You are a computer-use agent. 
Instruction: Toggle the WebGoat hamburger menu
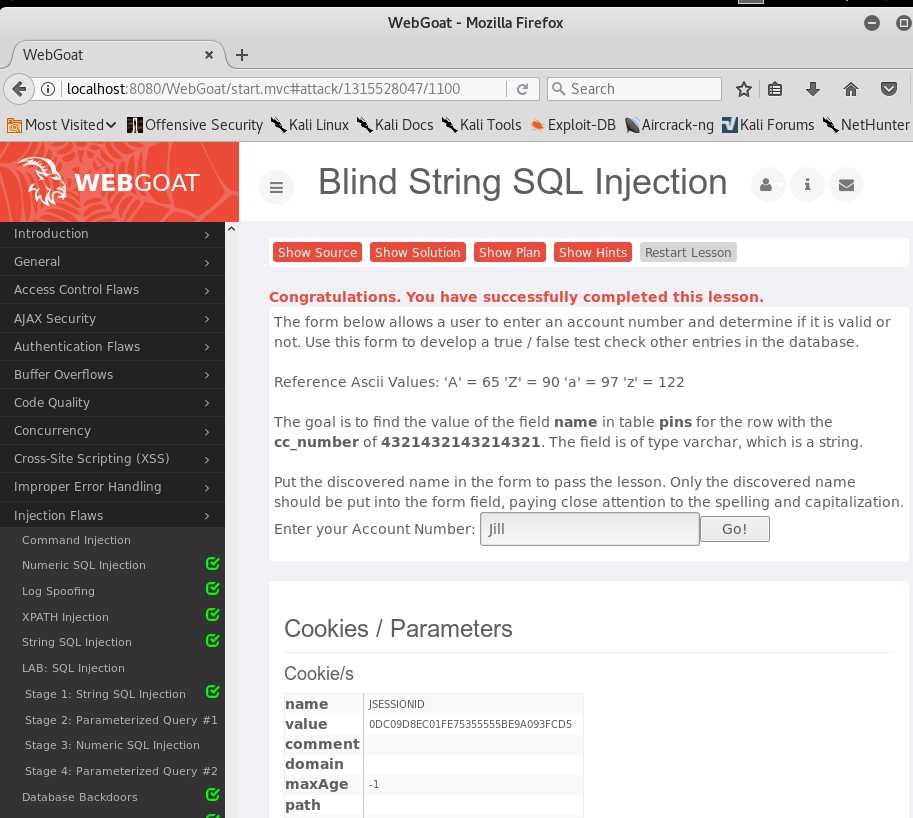(277, 187)
